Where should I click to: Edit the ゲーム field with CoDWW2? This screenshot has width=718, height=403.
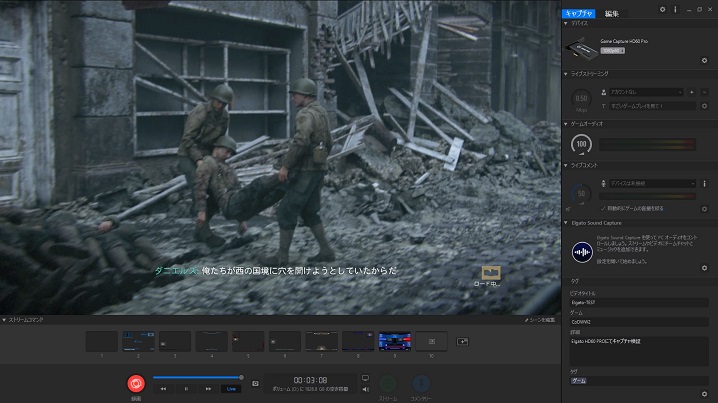point(639,322)
